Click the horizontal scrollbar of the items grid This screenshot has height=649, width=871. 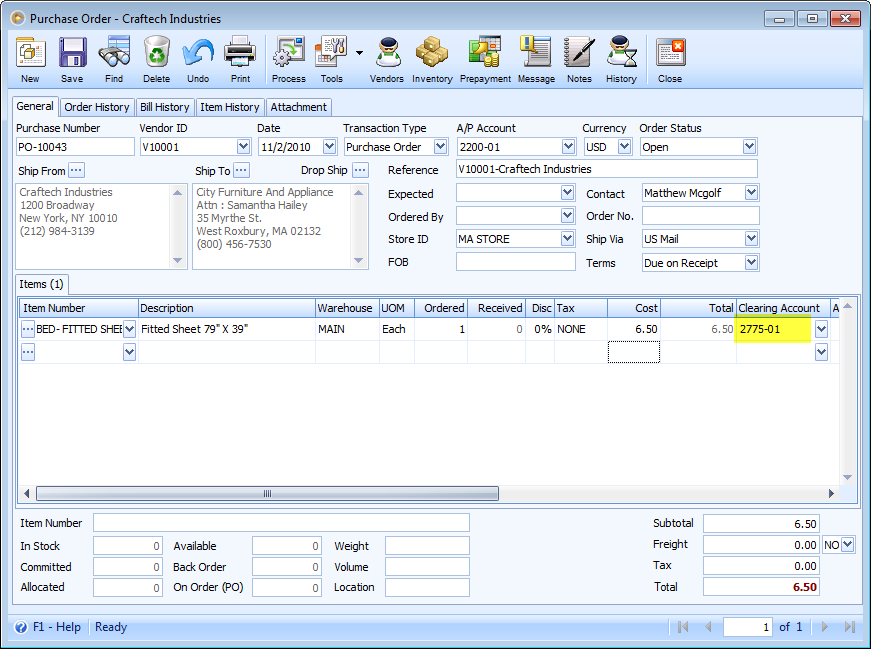click(x=267, y=493)
